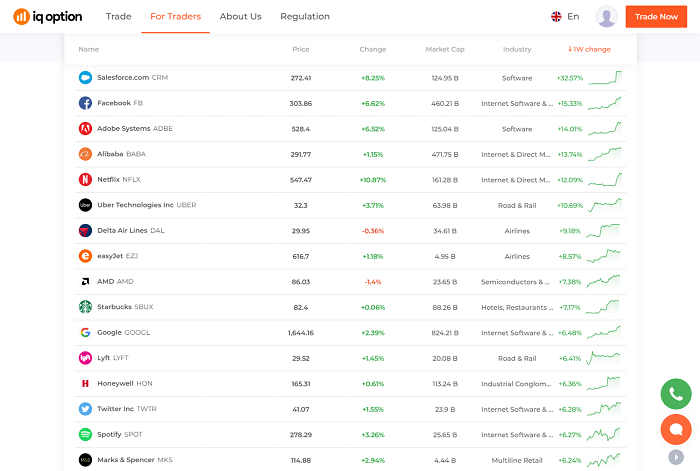Click the AMD logo icon
Screen dimensions: 700x471
point(85,282)
